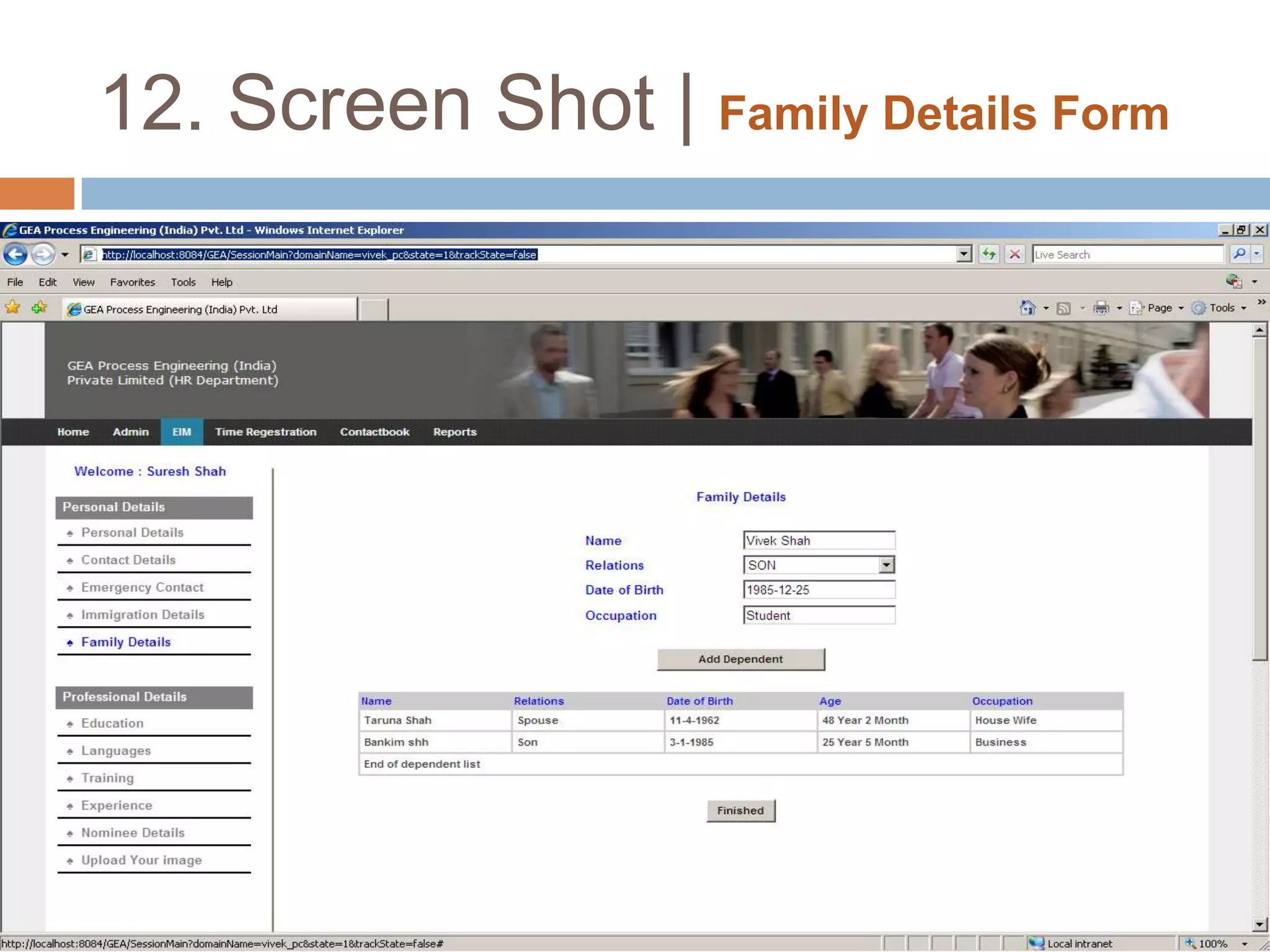Screen dimensions: 1270x952
Task: Click the RSS feeds icon
Action: click(x=1064, y=308)
